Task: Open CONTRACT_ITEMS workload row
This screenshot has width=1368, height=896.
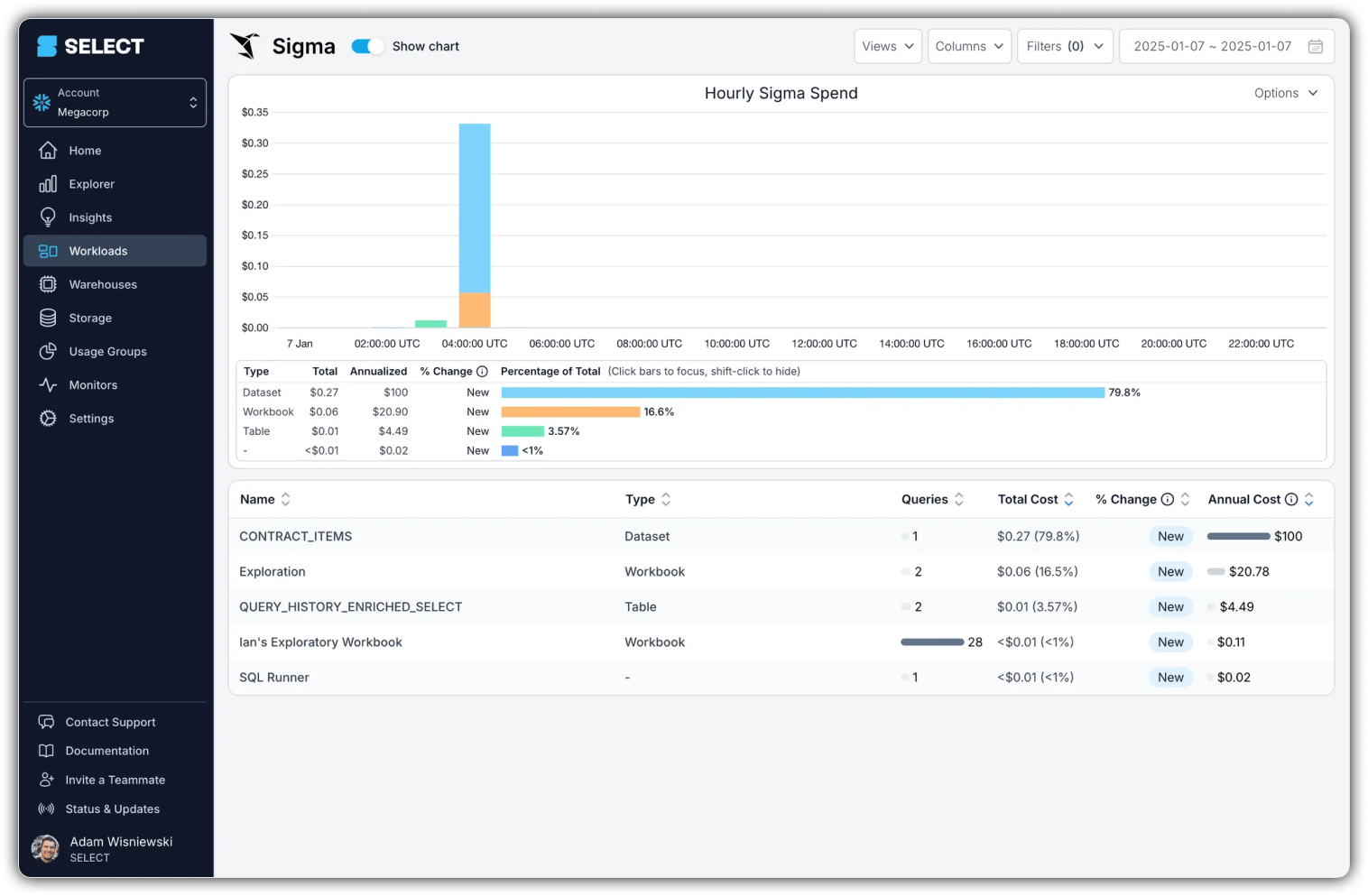Action: tap(781, 536)
